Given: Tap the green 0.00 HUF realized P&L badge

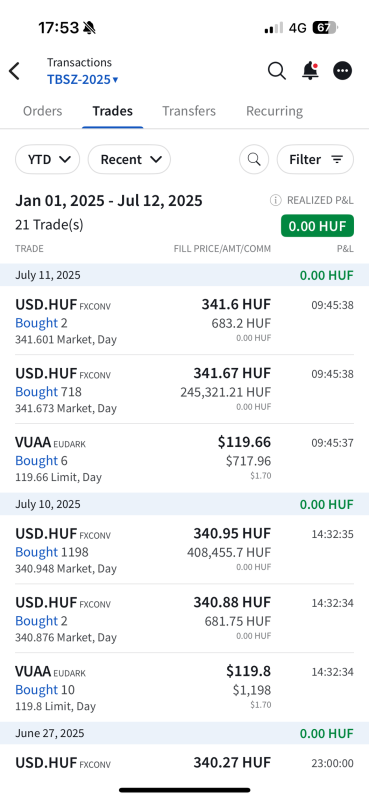Looking at the screenshot, I should (x=317, y=226).
